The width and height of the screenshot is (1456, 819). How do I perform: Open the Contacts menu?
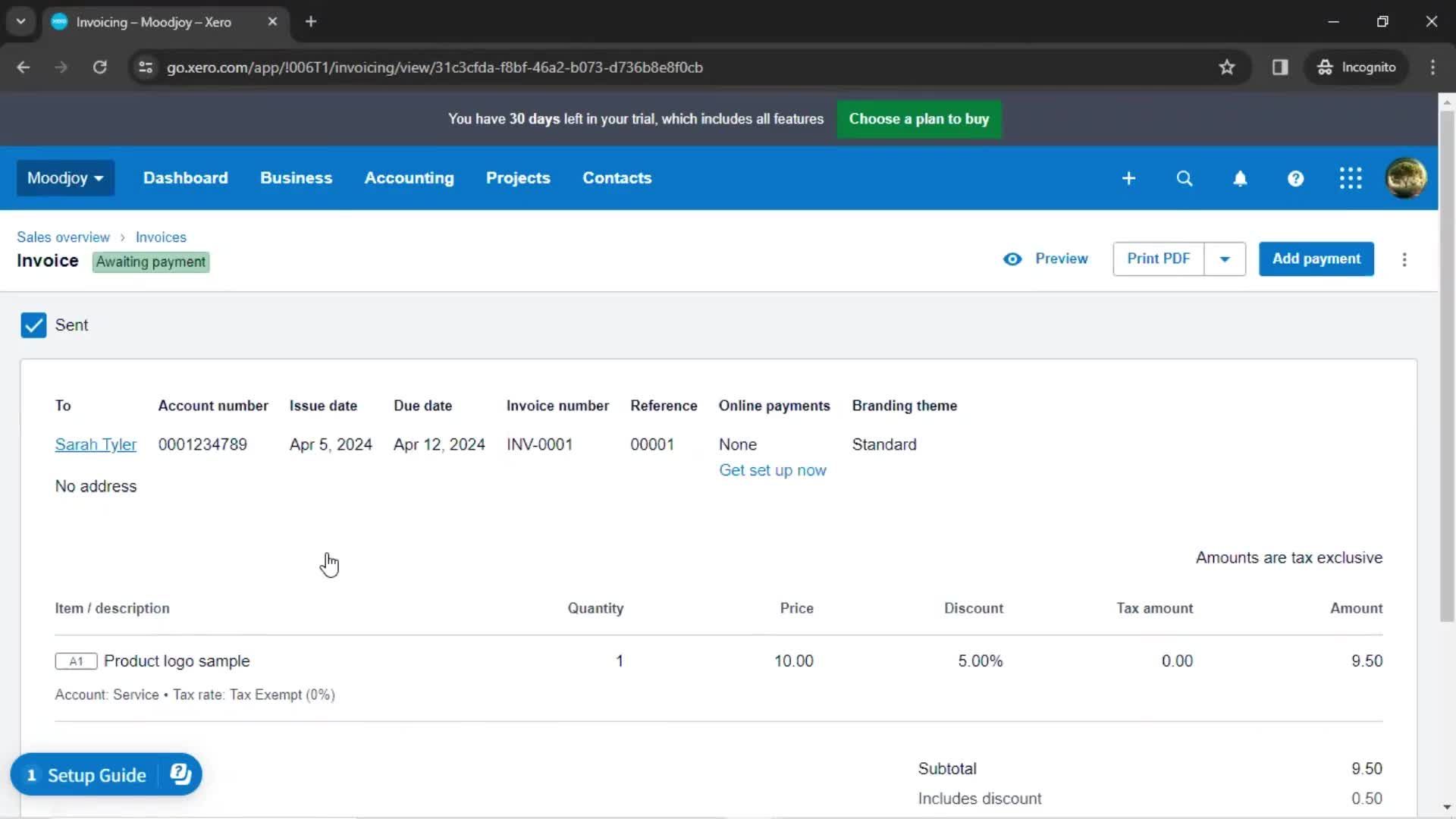click(x=617, y=178)
